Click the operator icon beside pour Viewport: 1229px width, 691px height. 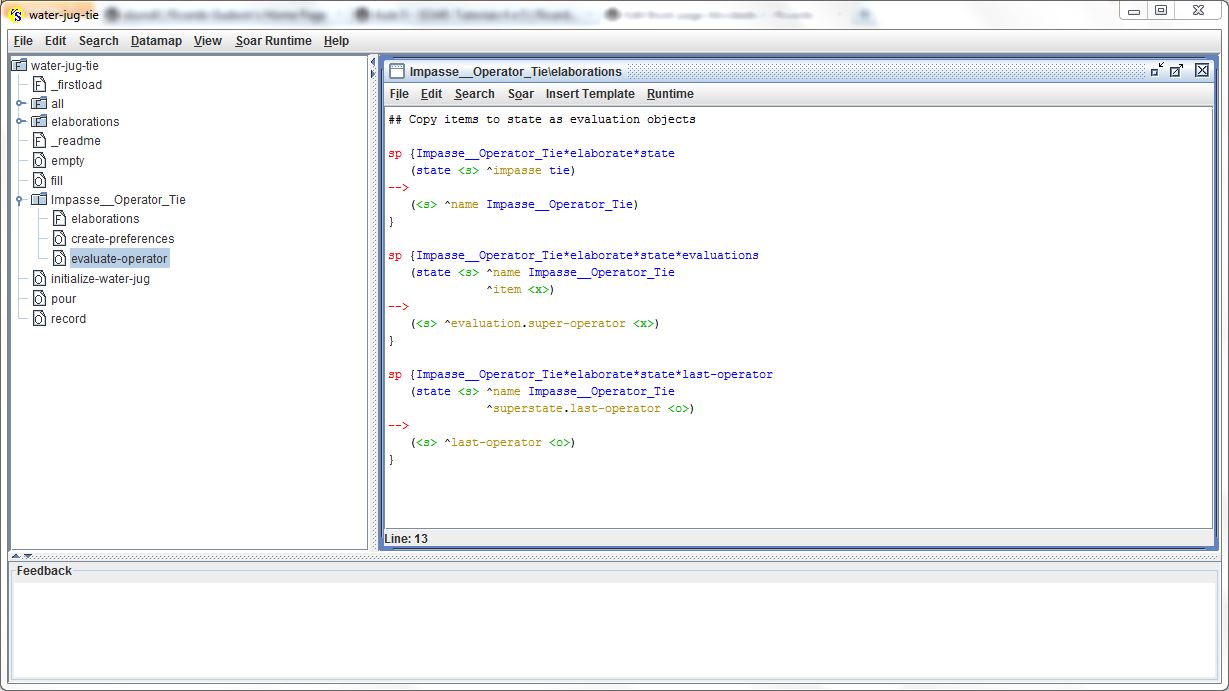pyautogui.click(x=39, y=299)
